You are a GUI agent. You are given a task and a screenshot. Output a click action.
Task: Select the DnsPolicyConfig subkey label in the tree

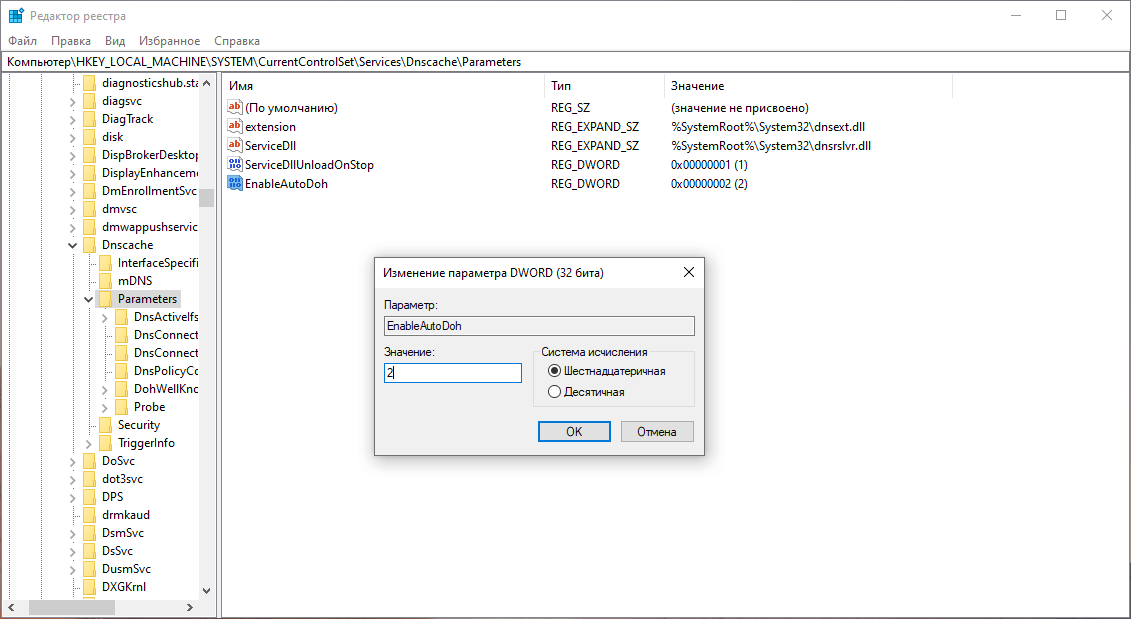166,371
